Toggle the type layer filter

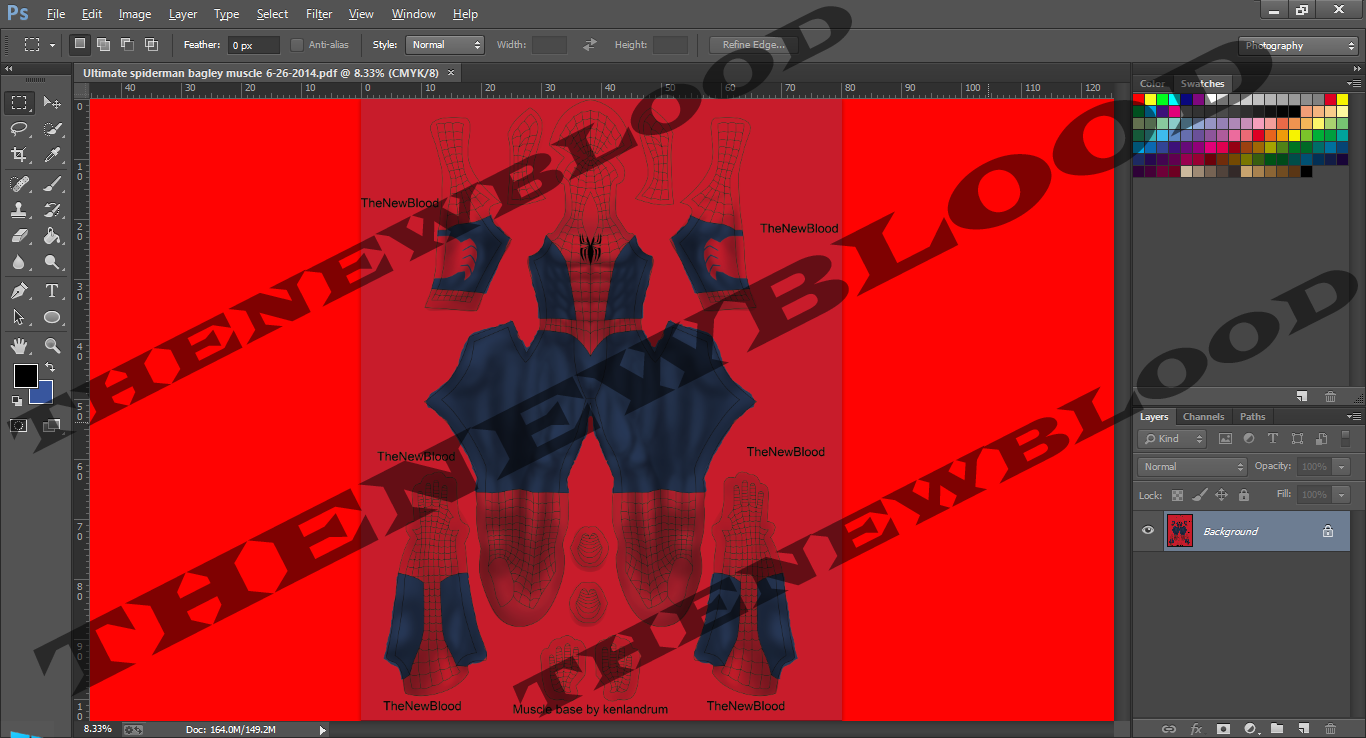(1273, 439)
